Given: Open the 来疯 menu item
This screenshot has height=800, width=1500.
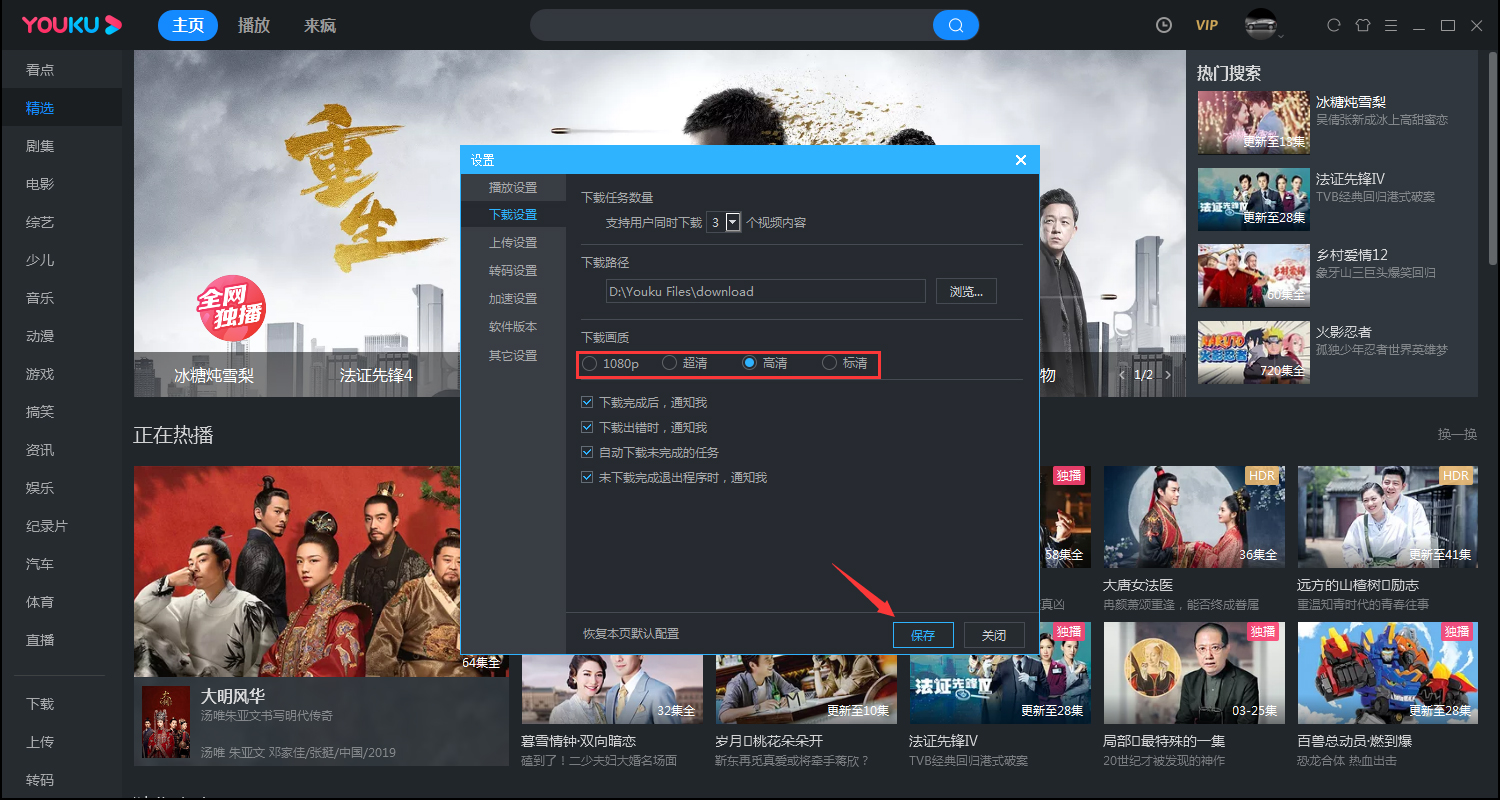Looking at the screenshot, I should coord(319,25).
